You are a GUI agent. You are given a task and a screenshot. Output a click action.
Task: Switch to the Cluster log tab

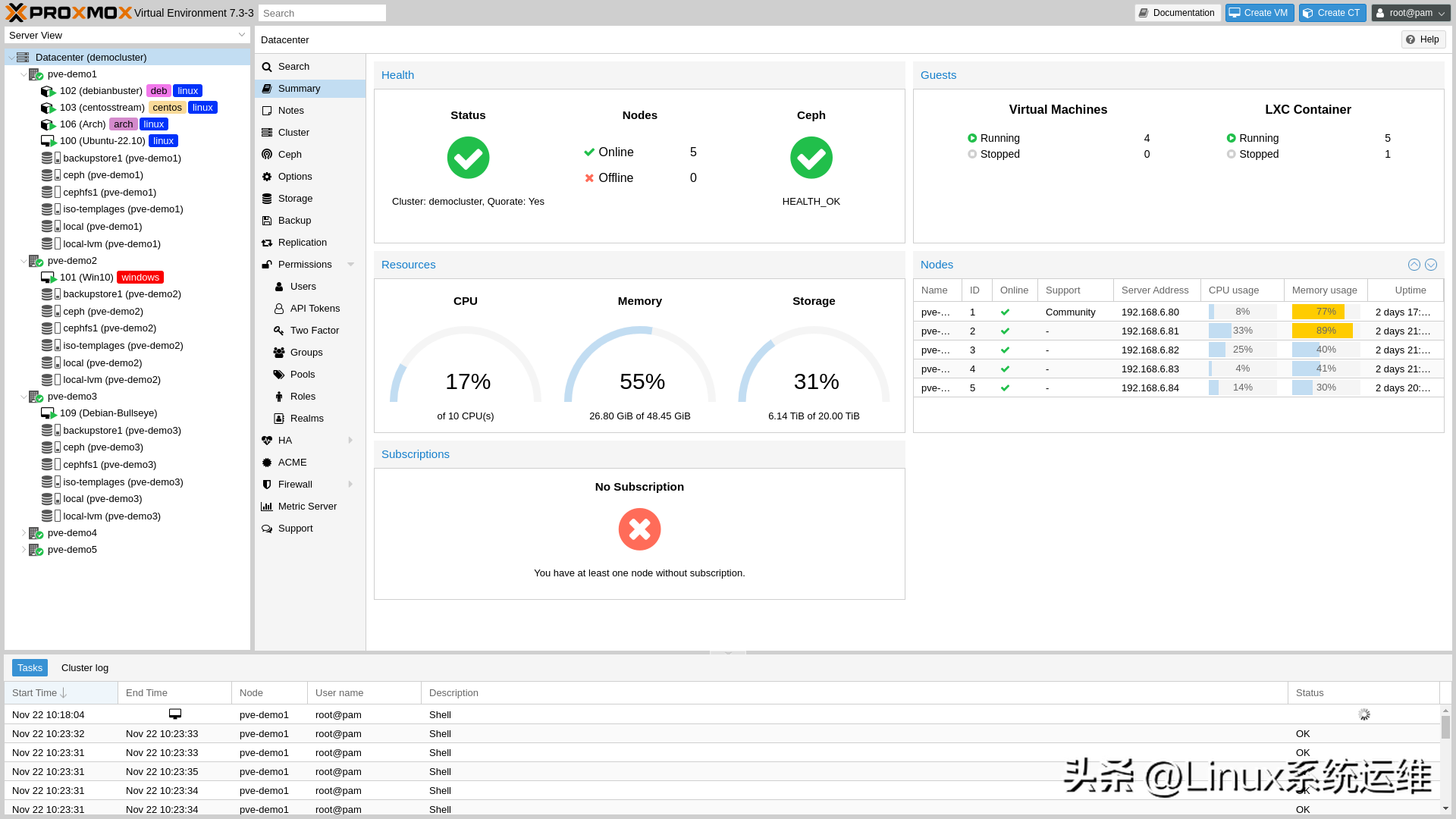click(x=85, y=668)
